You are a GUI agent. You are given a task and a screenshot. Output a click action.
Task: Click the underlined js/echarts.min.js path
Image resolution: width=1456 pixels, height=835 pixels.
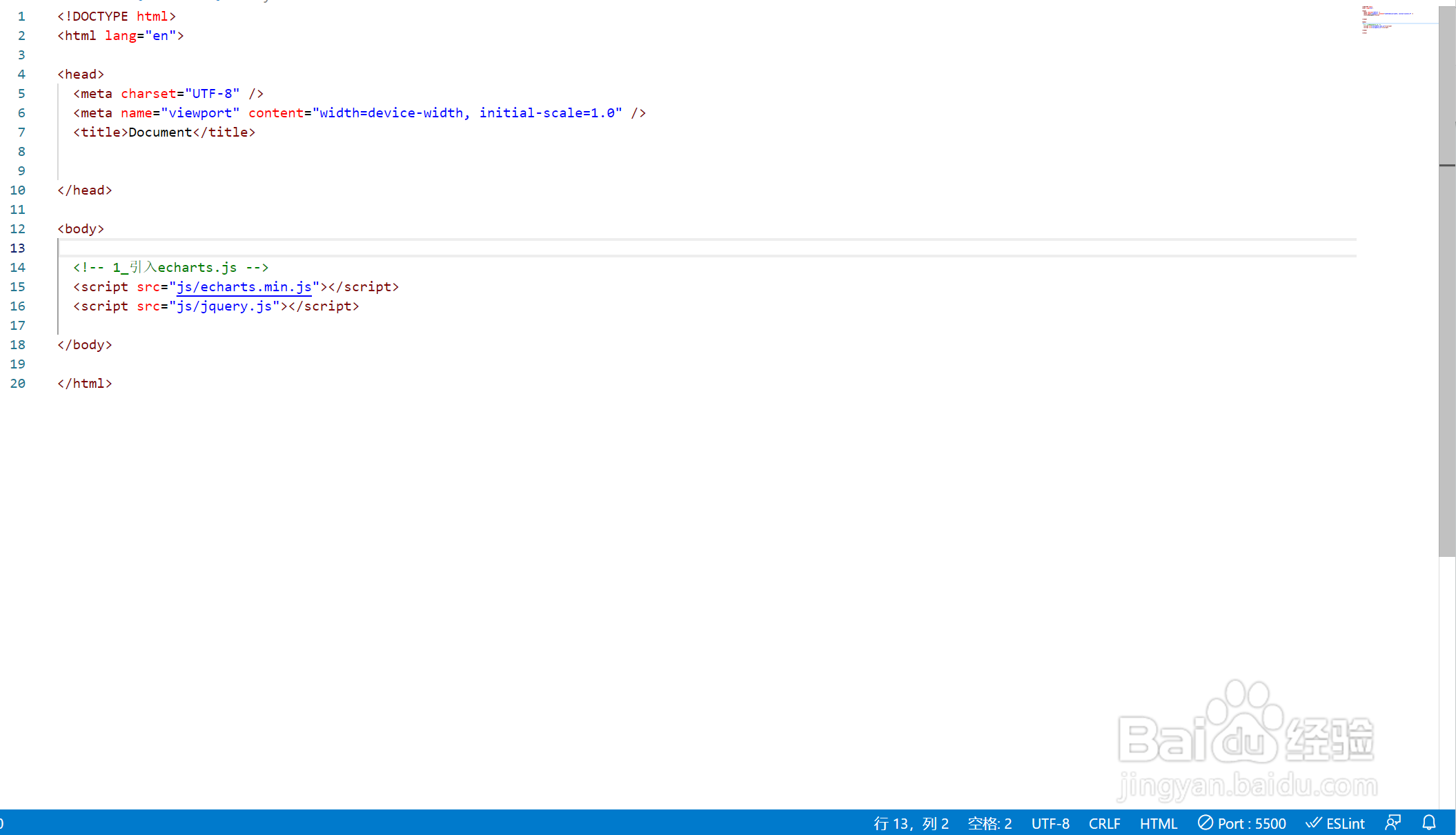(244, 287)
